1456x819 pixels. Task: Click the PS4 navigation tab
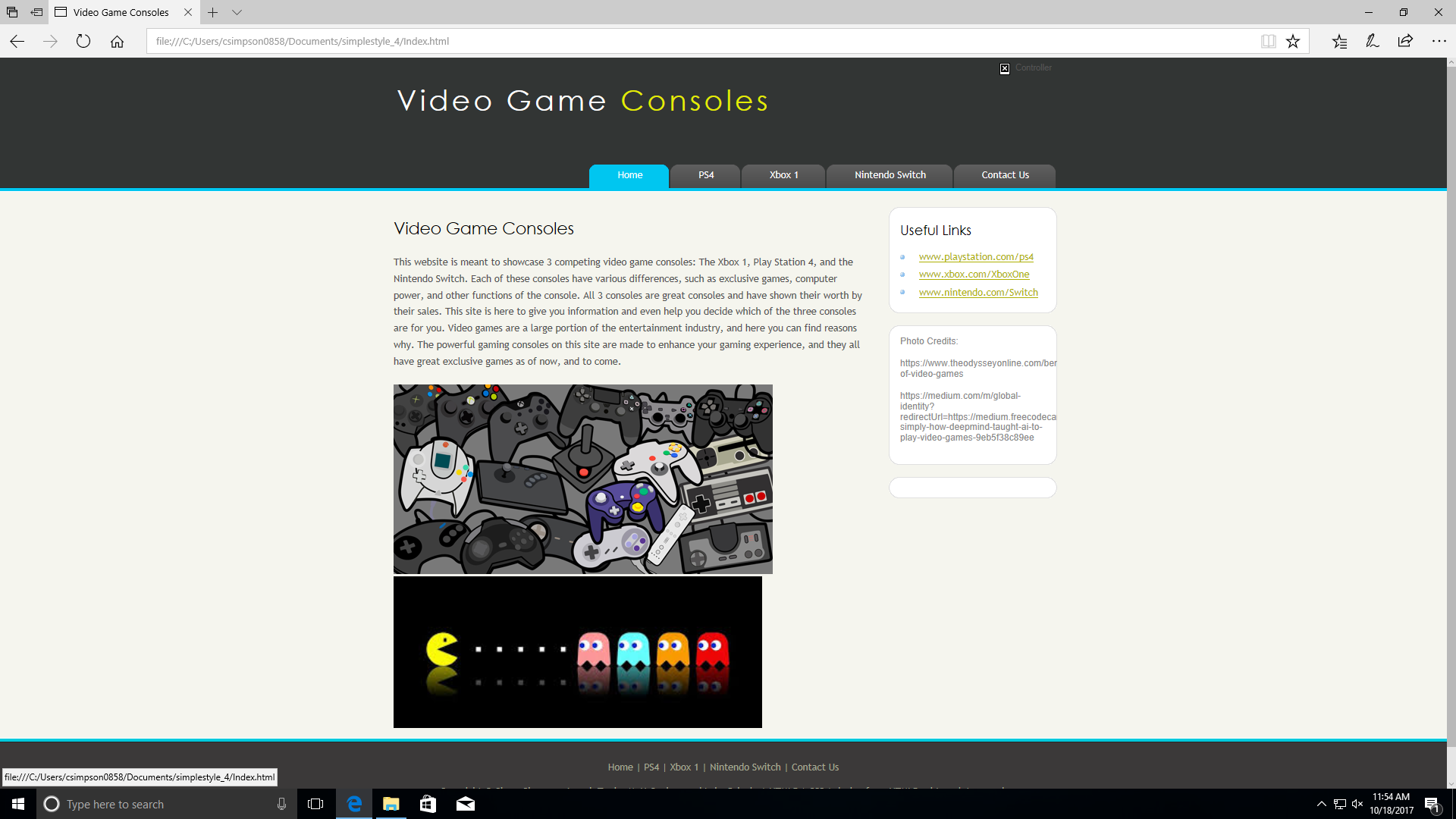[x=705, y=175]
